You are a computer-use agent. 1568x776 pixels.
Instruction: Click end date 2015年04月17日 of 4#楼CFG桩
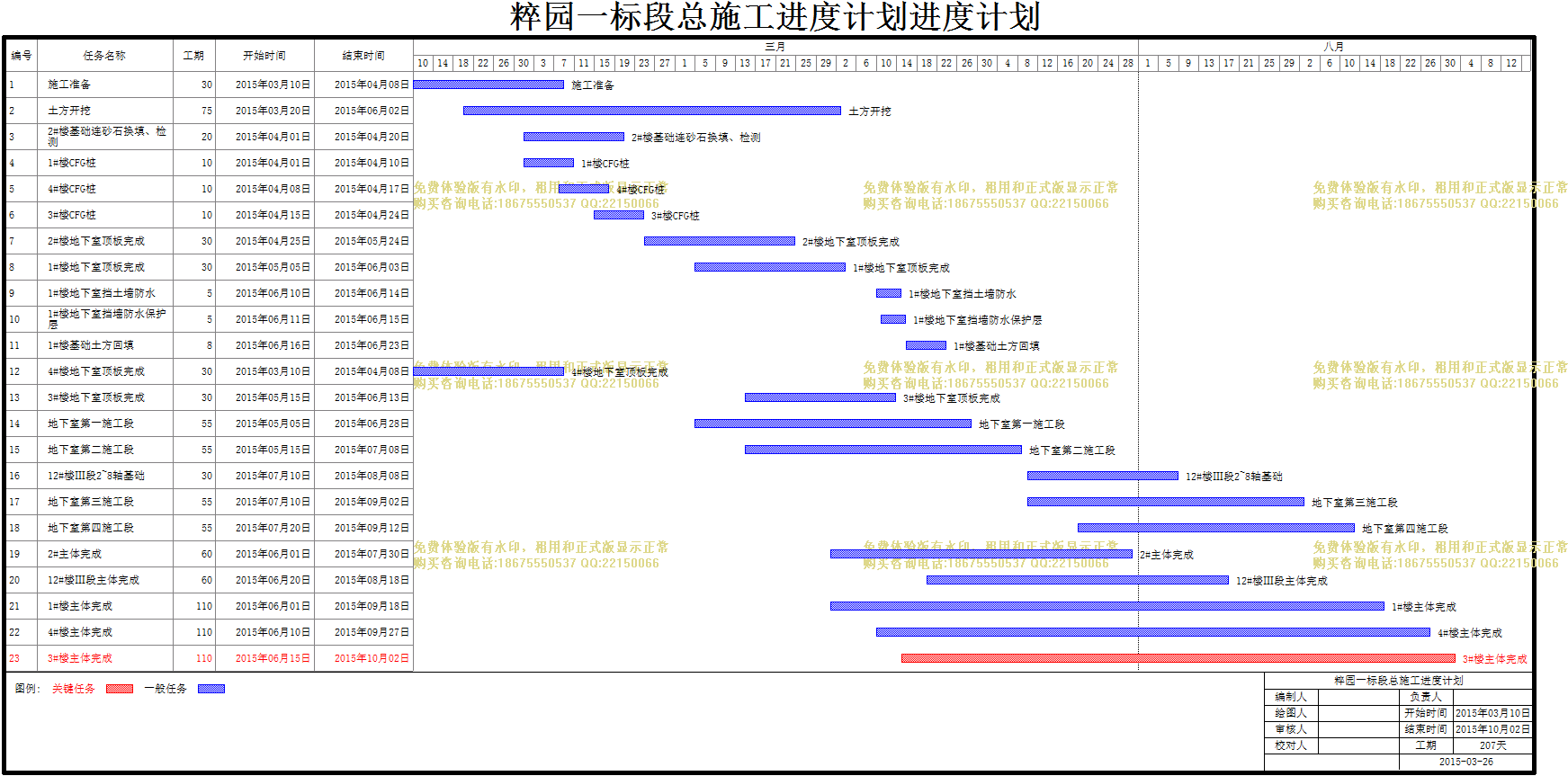372,189
